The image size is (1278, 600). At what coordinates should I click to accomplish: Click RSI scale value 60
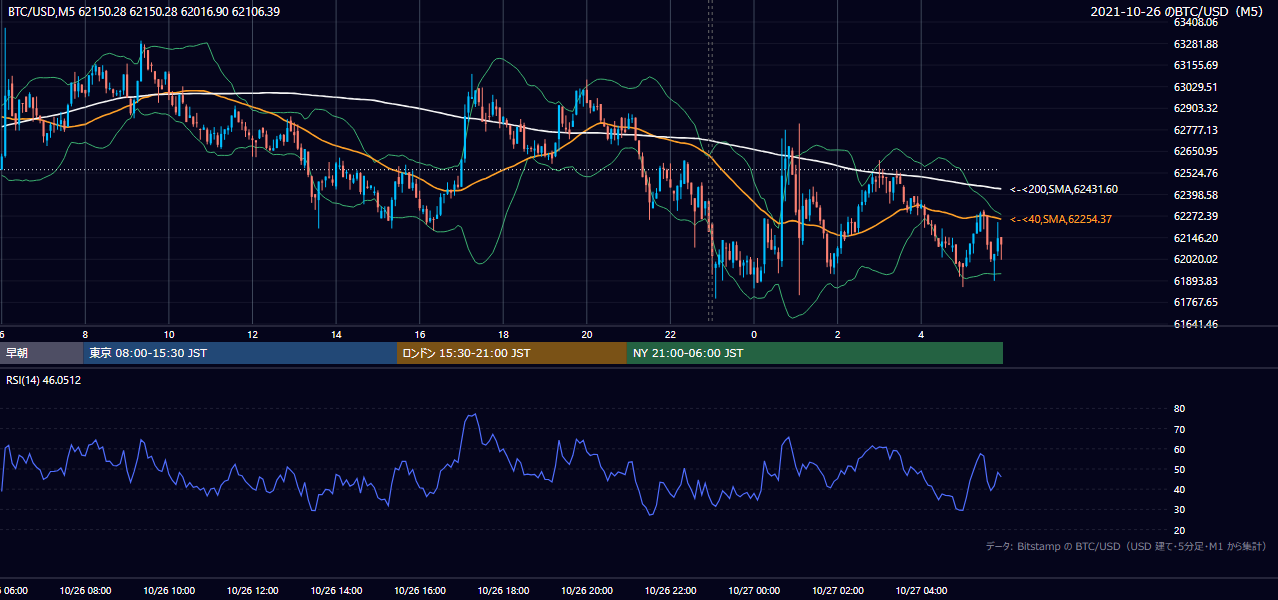click(x=1179, y=449)
